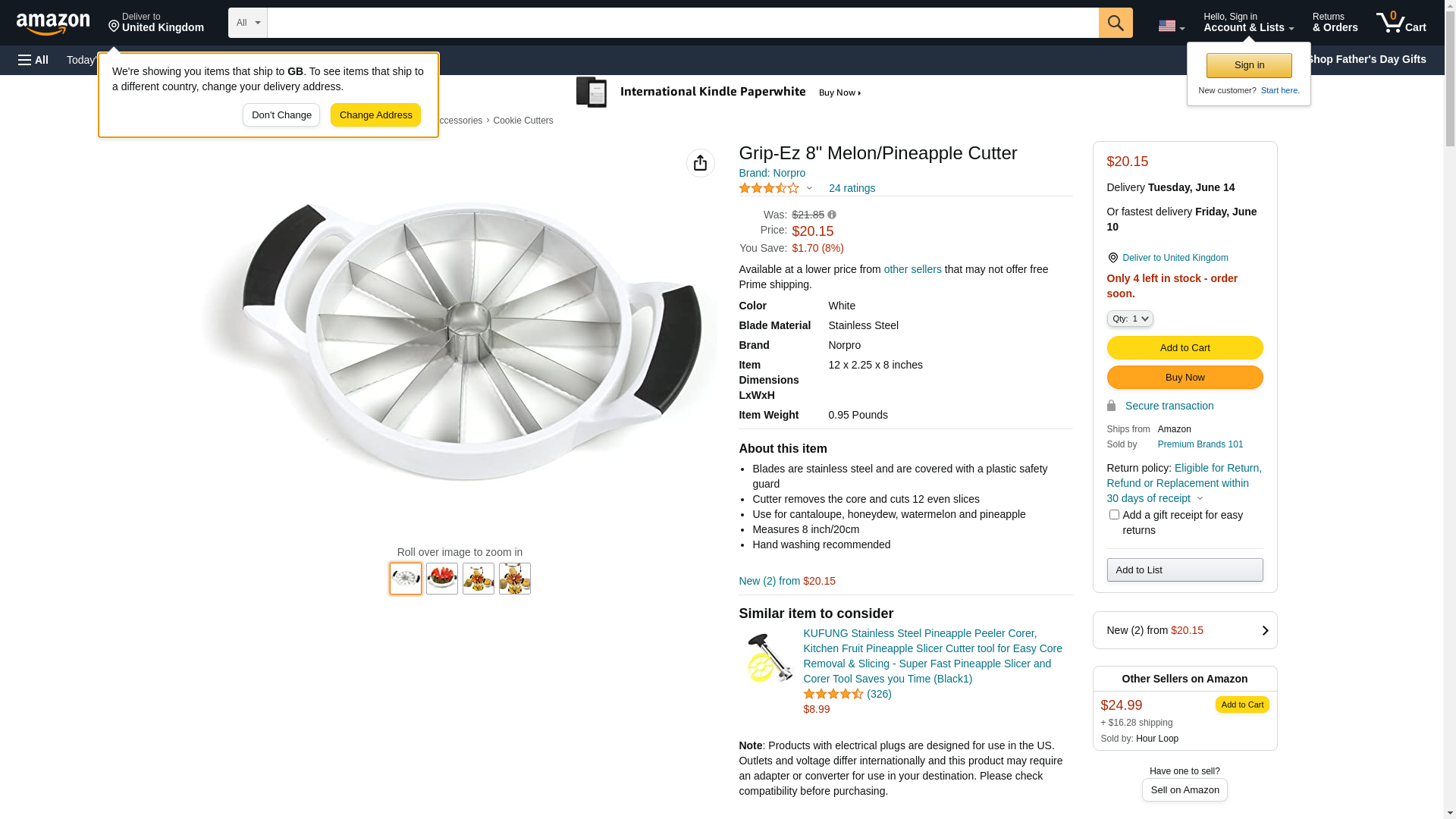Viewport: 1456px width, 819px height.
Task: Click the star rating icons
Action: (x=769, y=188)
